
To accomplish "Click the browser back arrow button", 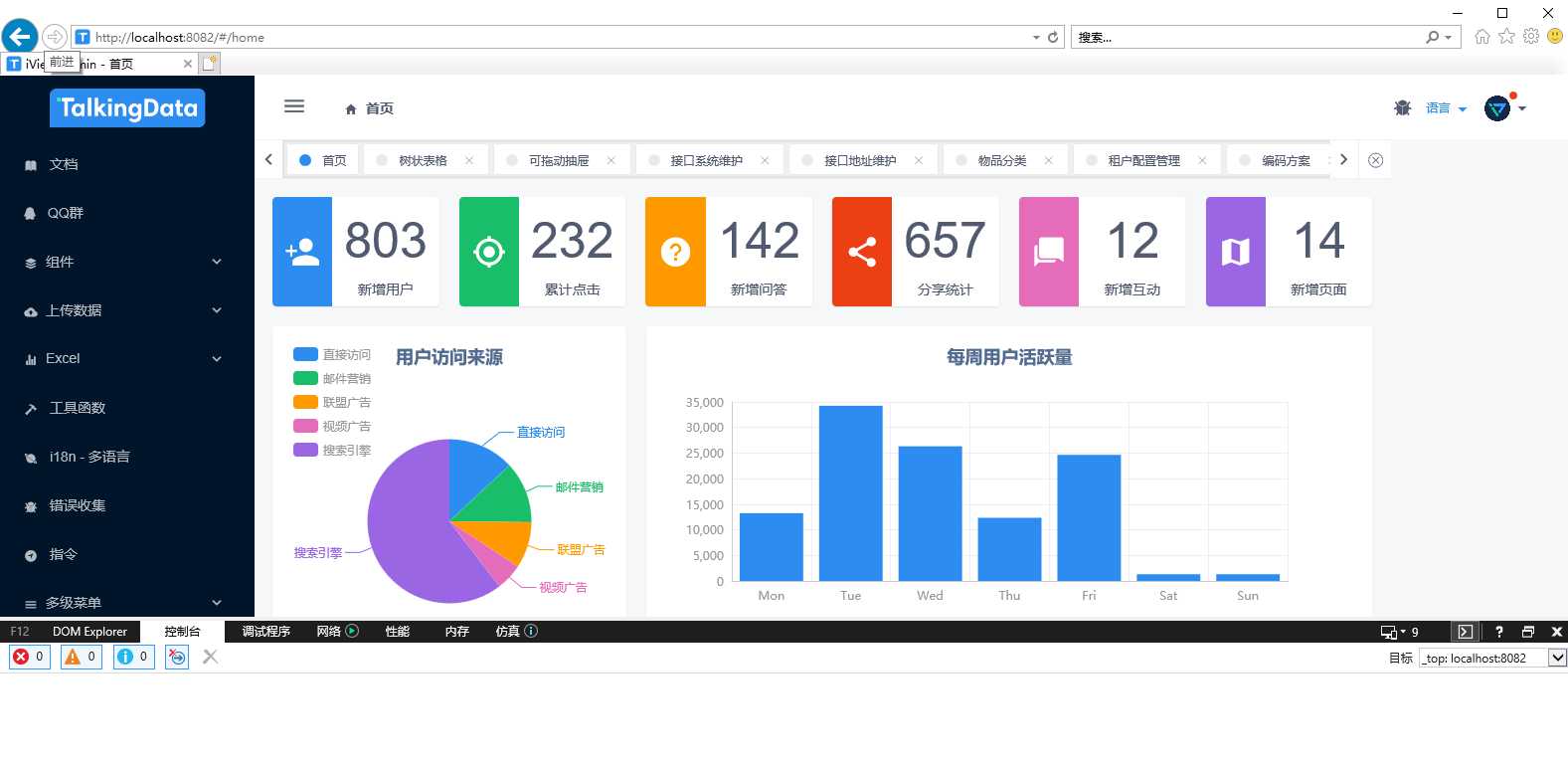I will (x=20, y=37).
